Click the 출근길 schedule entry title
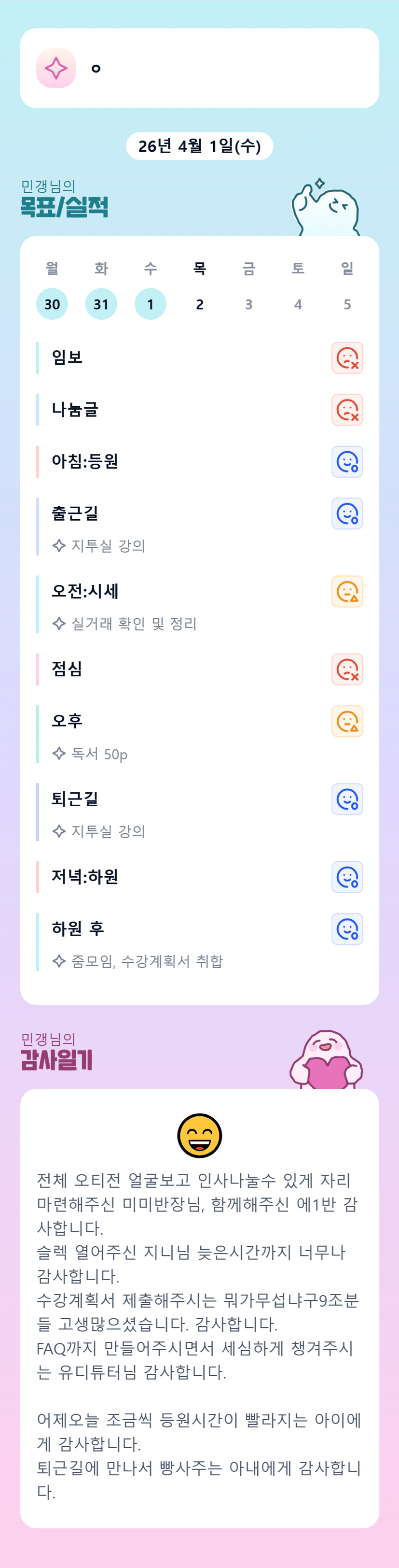Image resolution: width=399 pixels, height=1568 pixels. click(75, 513)
